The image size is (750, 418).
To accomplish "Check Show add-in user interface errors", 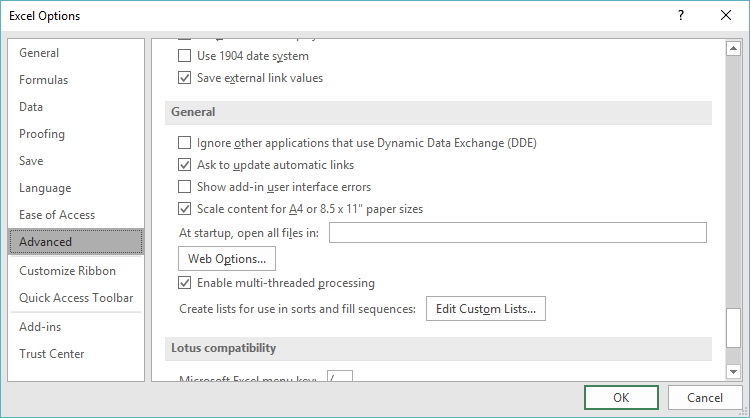I will click(x=184, y=187).
